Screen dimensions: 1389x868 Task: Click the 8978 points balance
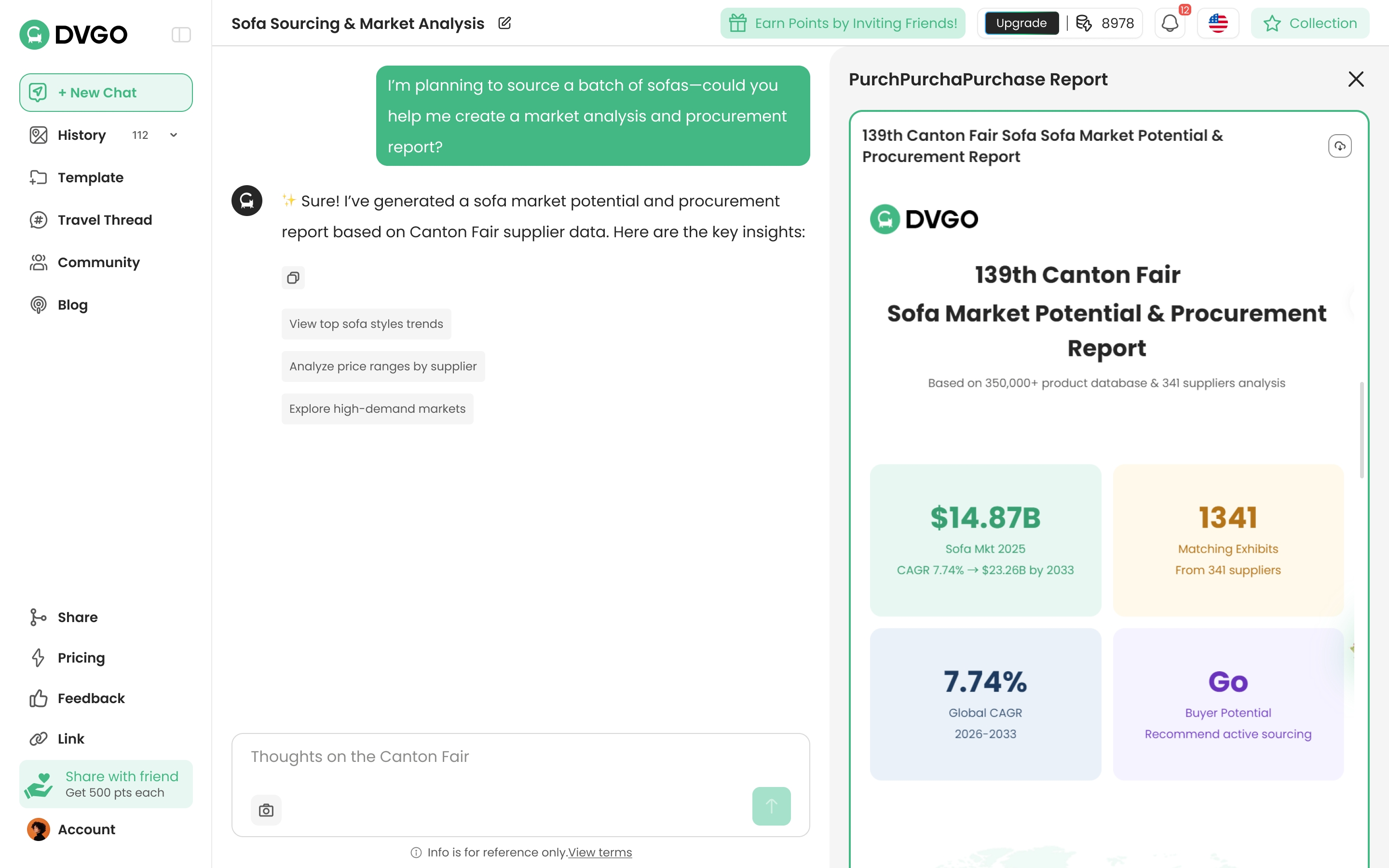(x=1117, y=23)
